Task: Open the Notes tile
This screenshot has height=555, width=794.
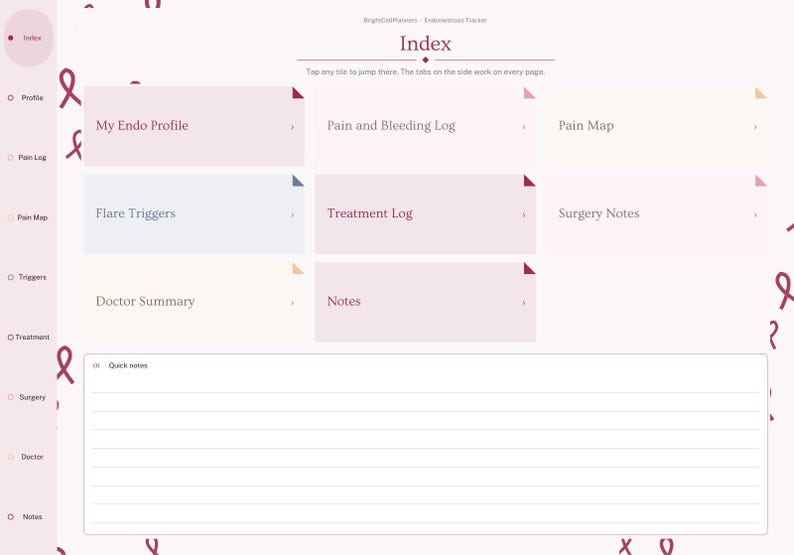Action: click(425, 302)
